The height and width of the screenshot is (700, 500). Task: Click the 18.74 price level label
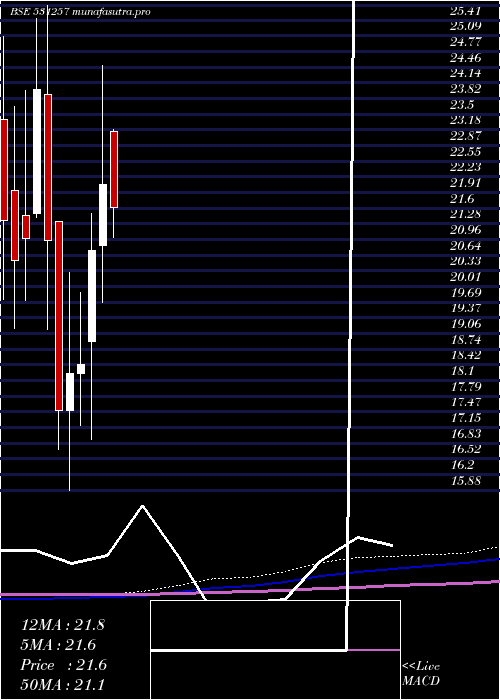(x=465, y=339)
